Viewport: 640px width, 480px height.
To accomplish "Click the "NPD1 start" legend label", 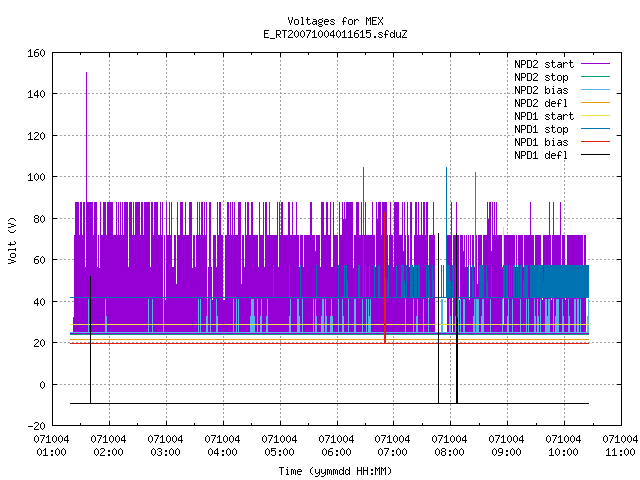I will [x=544, y=116].
